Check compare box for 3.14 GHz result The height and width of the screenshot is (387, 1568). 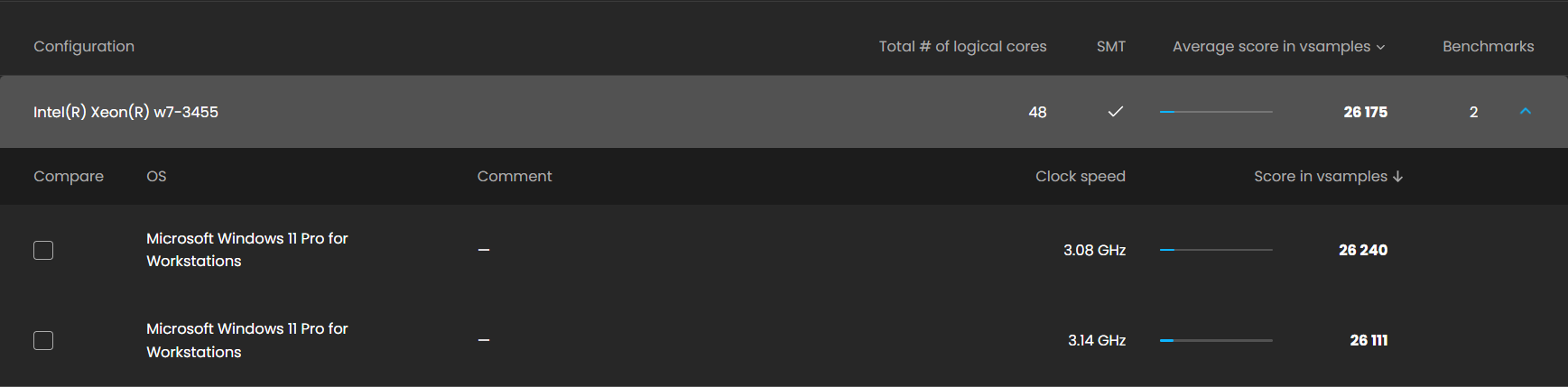coord(43,340)
